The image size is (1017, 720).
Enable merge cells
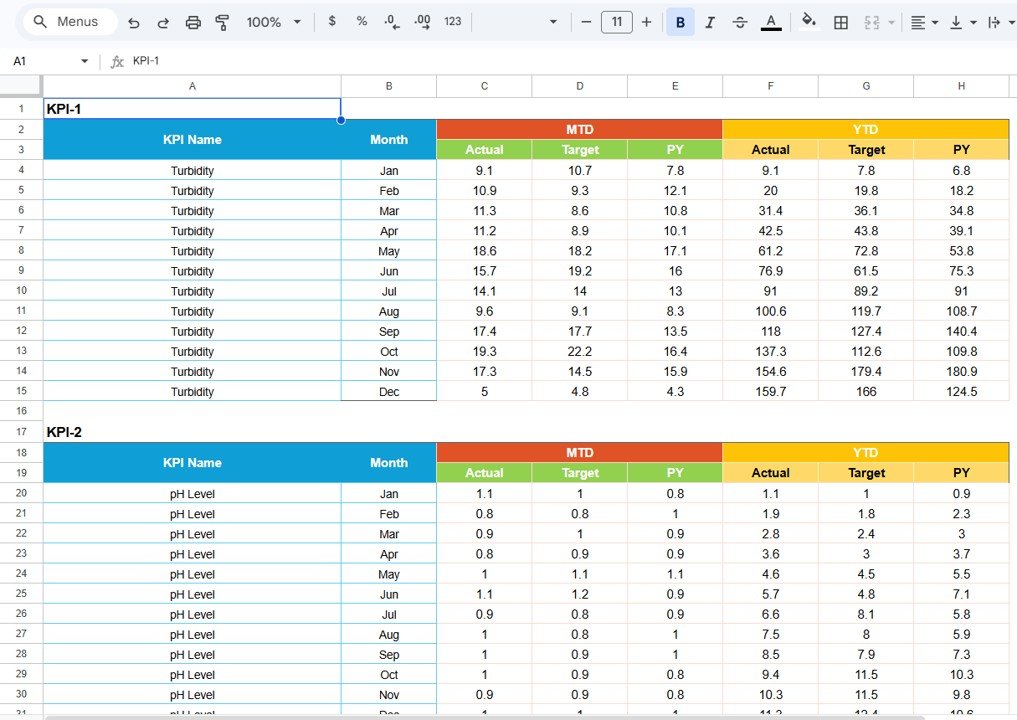(x=869, y=21)
